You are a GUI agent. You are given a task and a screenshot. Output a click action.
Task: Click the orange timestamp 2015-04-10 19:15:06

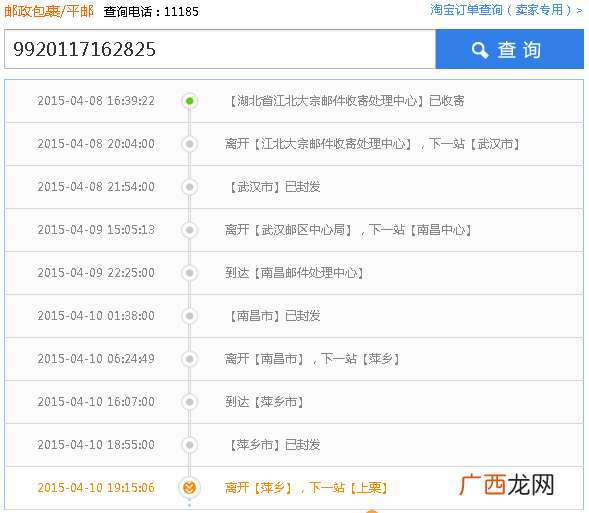pos(96,487)
